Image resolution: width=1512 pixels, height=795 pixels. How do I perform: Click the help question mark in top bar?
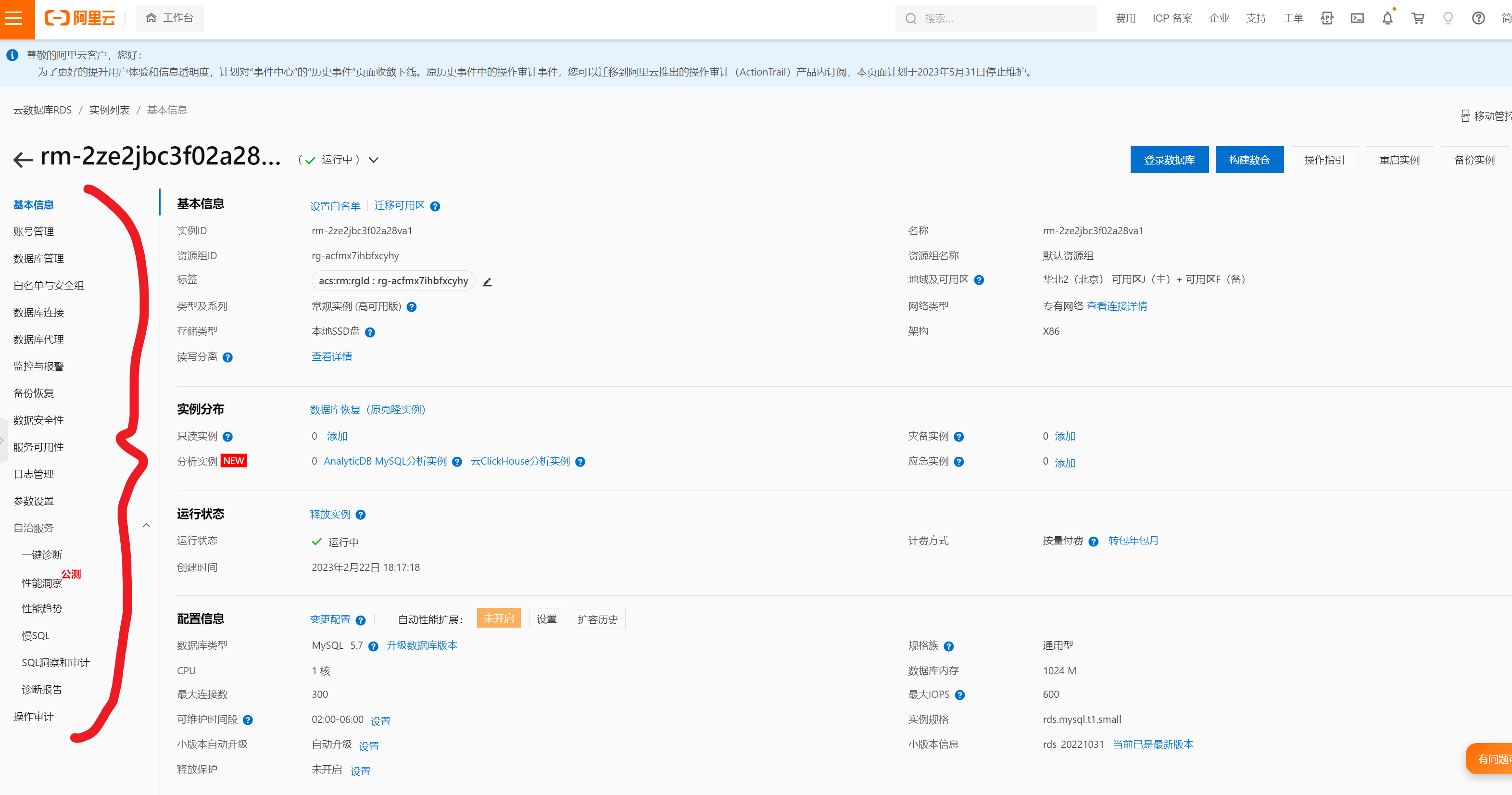click(1478, 18)
